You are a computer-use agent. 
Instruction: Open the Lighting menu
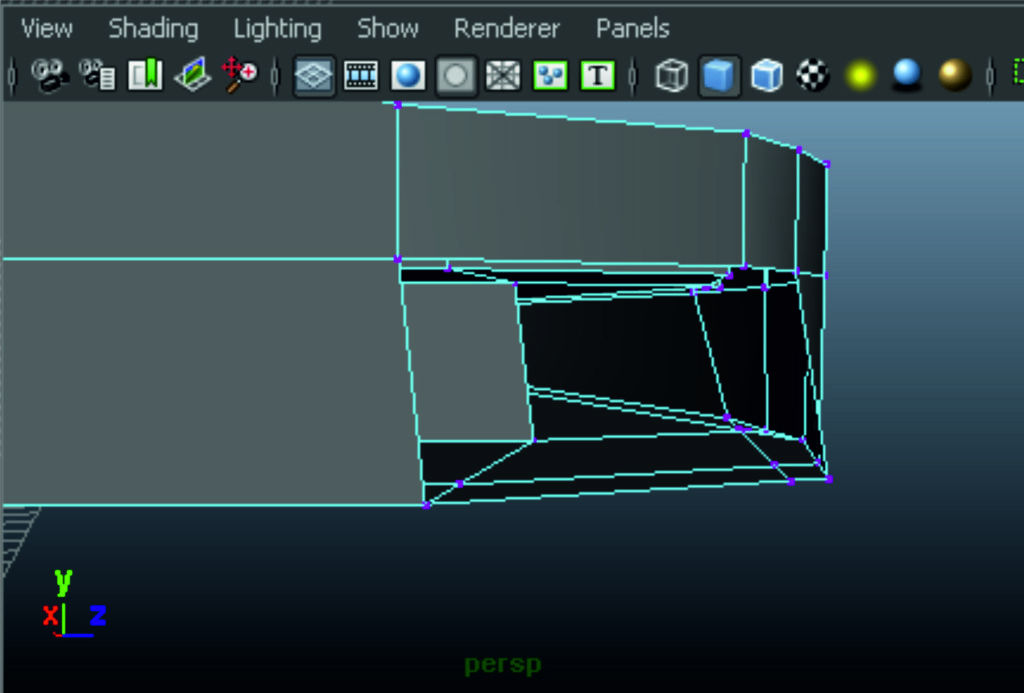coord(278,29)
